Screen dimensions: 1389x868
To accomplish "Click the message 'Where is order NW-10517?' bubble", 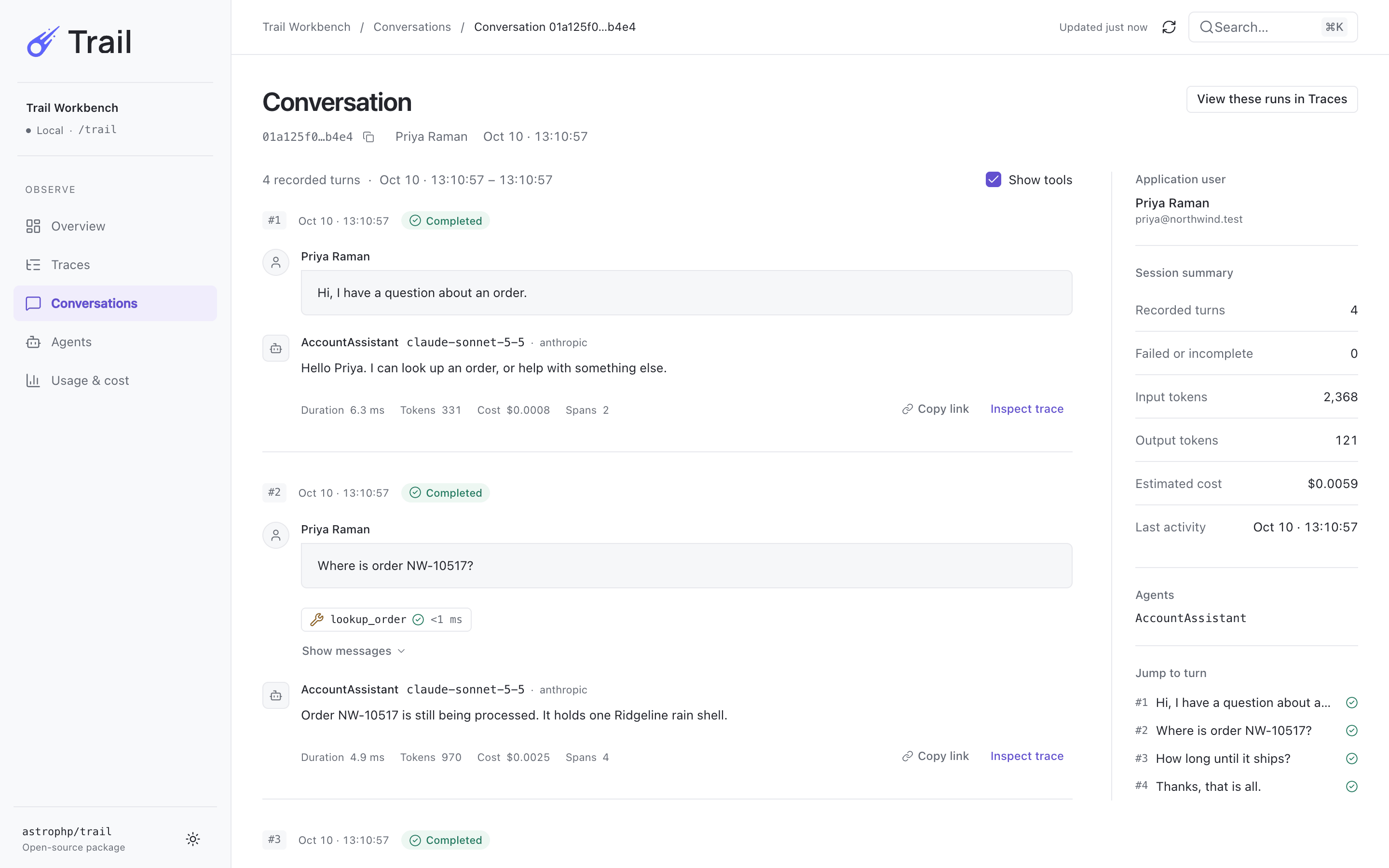I will 686,566.
